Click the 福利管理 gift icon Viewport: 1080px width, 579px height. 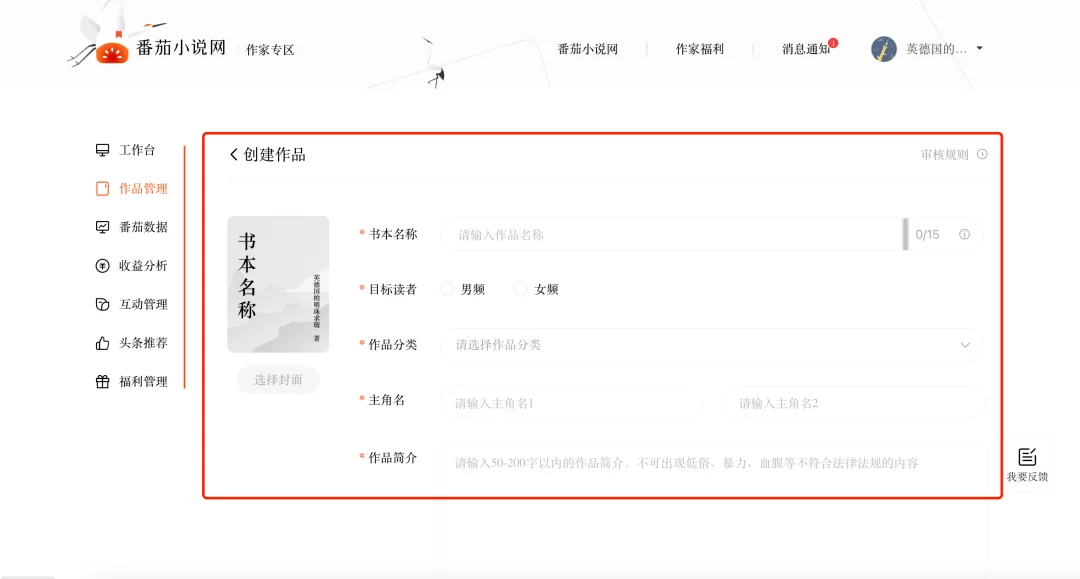[102, 381]
